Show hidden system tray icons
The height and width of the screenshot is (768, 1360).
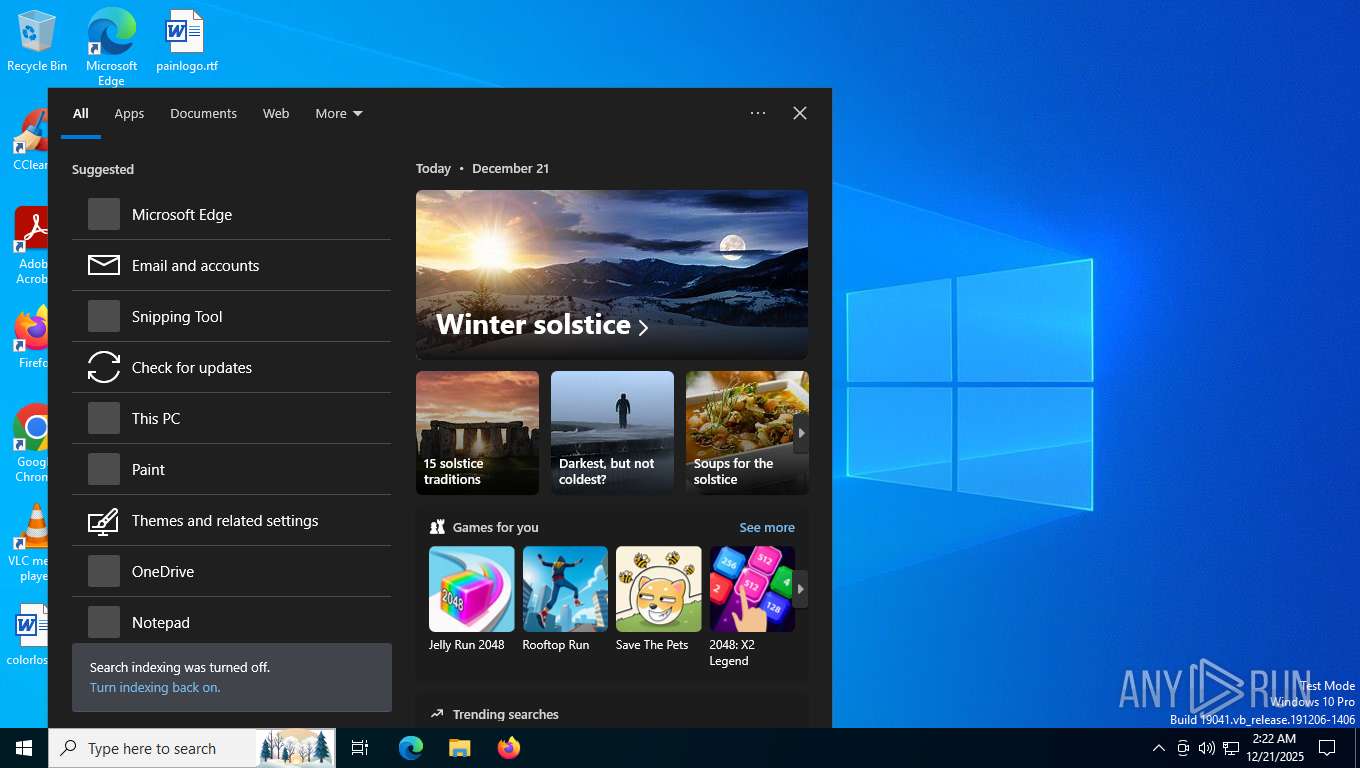coord(1159,748)
